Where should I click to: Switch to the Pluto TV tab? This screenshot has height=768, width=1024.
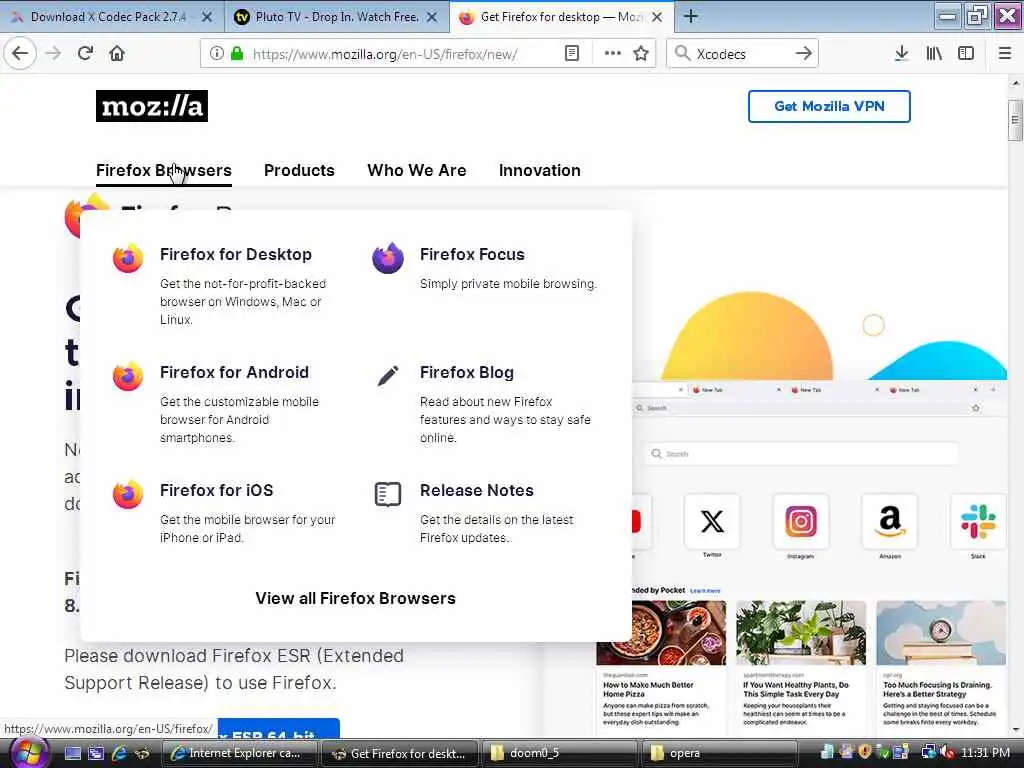click(x=337, y=16)
